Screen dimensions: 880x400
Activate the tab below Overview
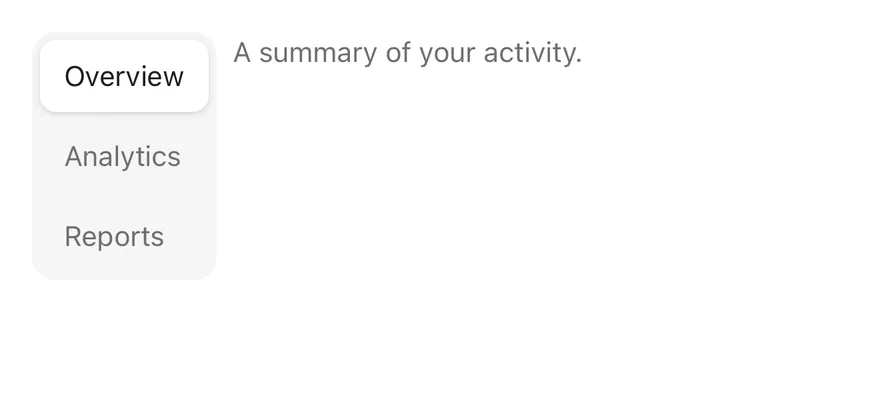(123, 156)
